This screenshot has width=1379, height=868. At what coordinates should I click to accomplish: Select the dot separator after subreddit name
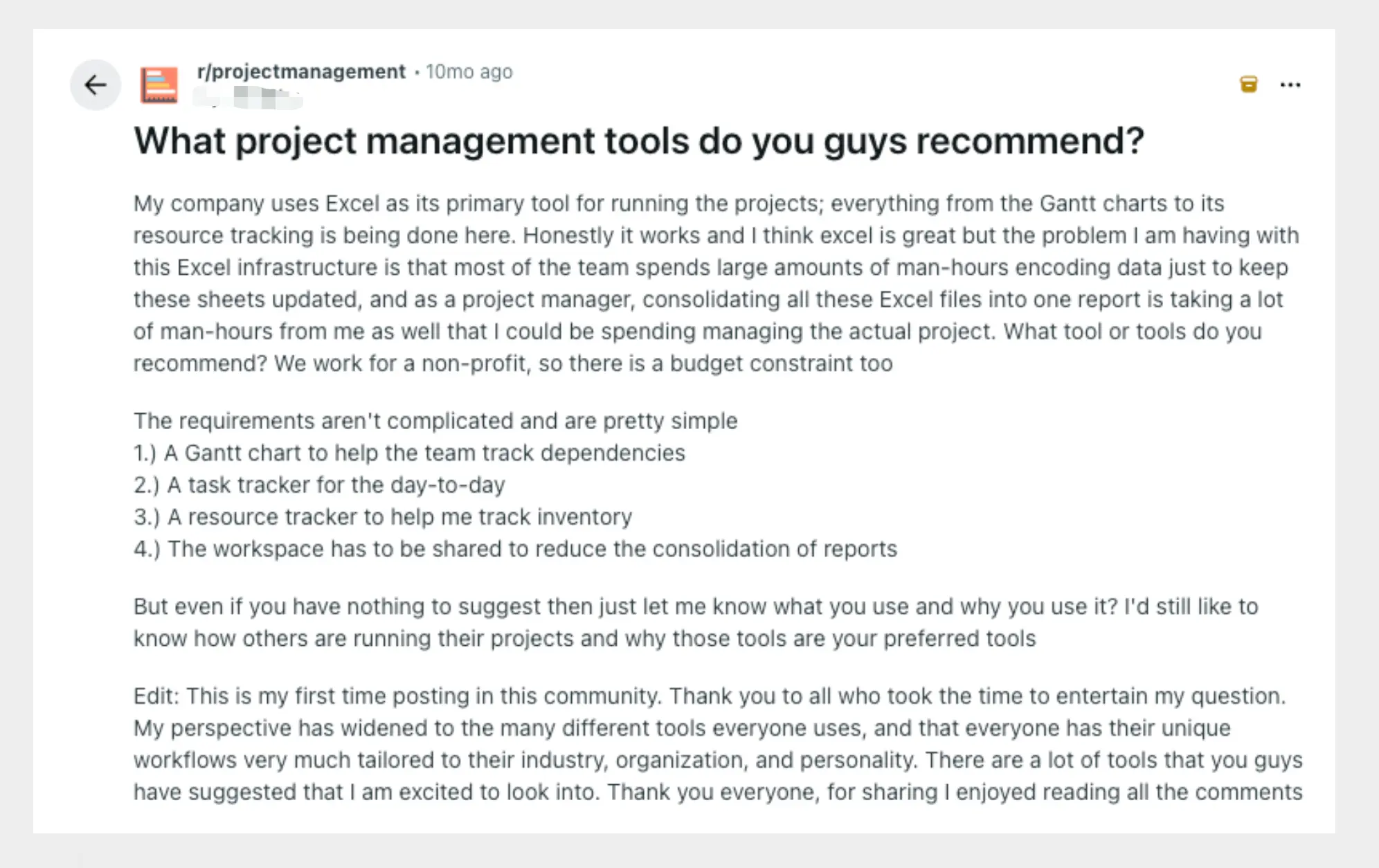[417, 72]
